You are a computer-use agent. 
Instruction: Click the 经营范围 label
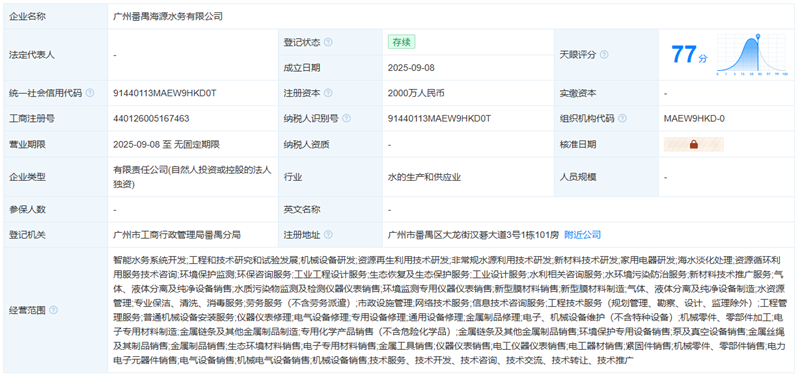(28, 310)
